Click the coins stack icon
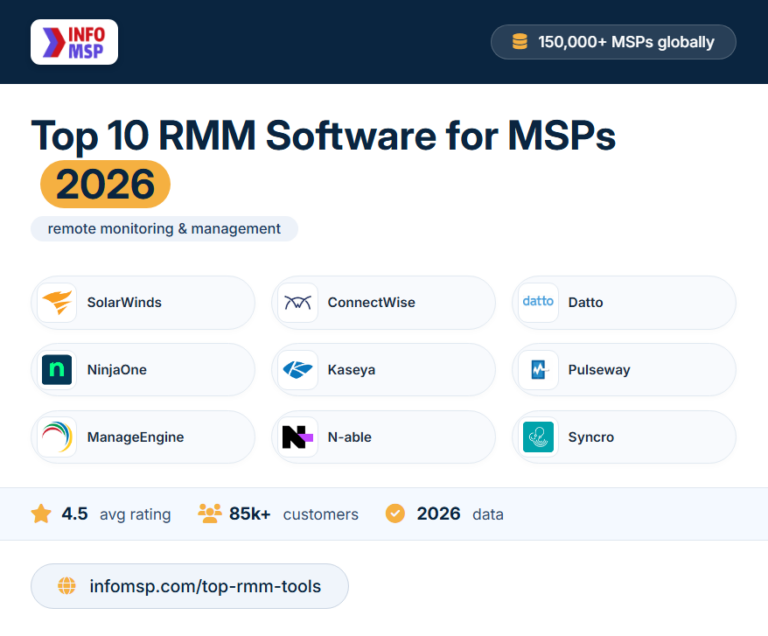The height and width of the screenshot is (636, 768). [x=520, y=42]
